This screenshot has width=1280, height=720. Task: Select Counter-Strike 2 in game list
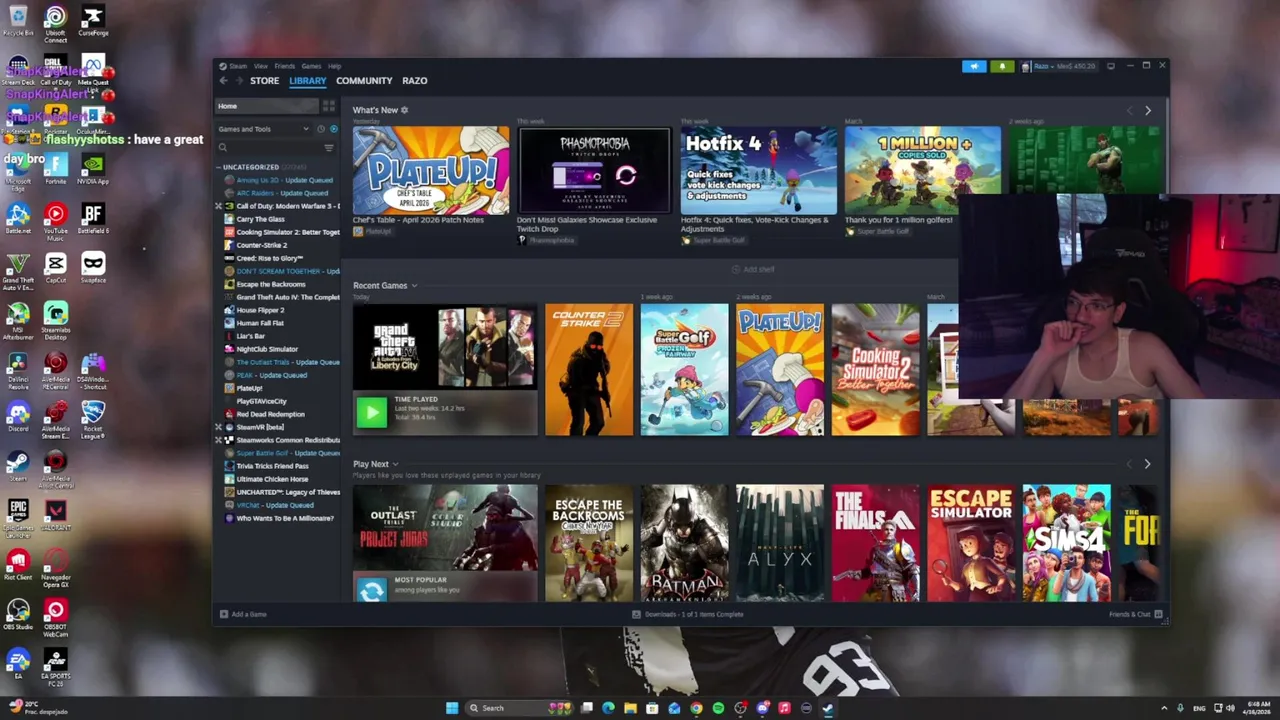click(262, 245)
